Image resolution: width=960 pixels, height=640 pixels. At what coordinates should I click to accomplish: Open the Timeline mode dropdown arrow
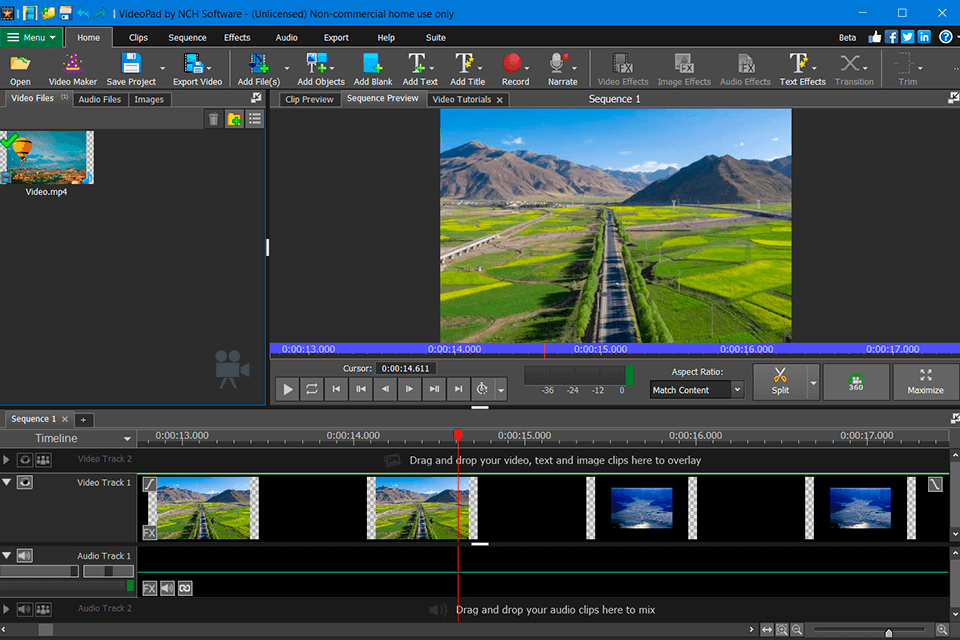click(127, 439)
